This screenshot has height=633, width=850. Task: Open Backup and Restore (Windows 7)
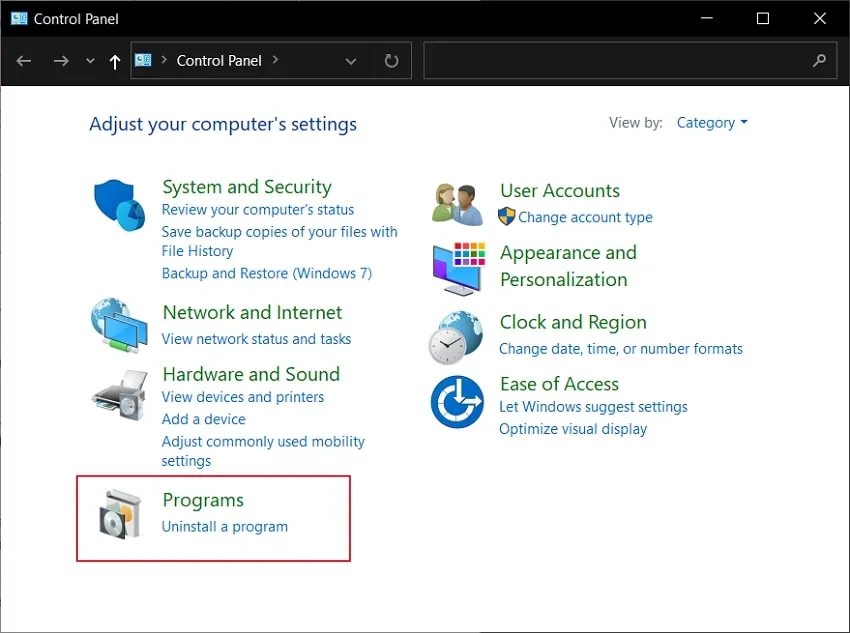coord(266,273)
